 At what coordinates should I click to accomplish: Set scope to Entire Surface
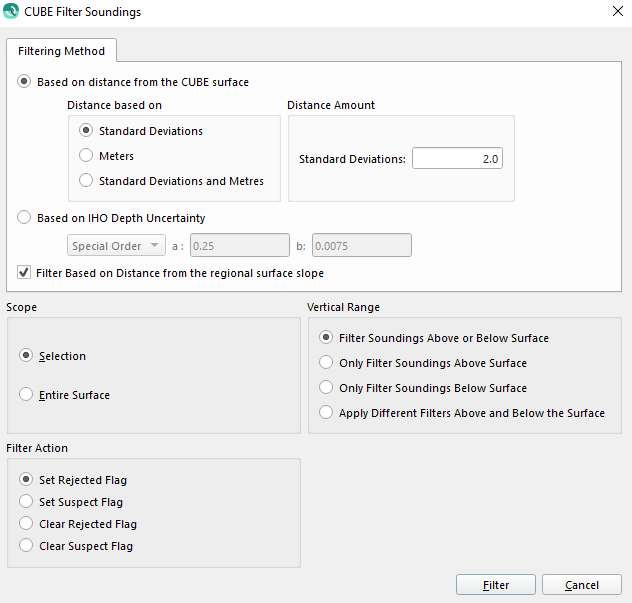pos(27,395)
